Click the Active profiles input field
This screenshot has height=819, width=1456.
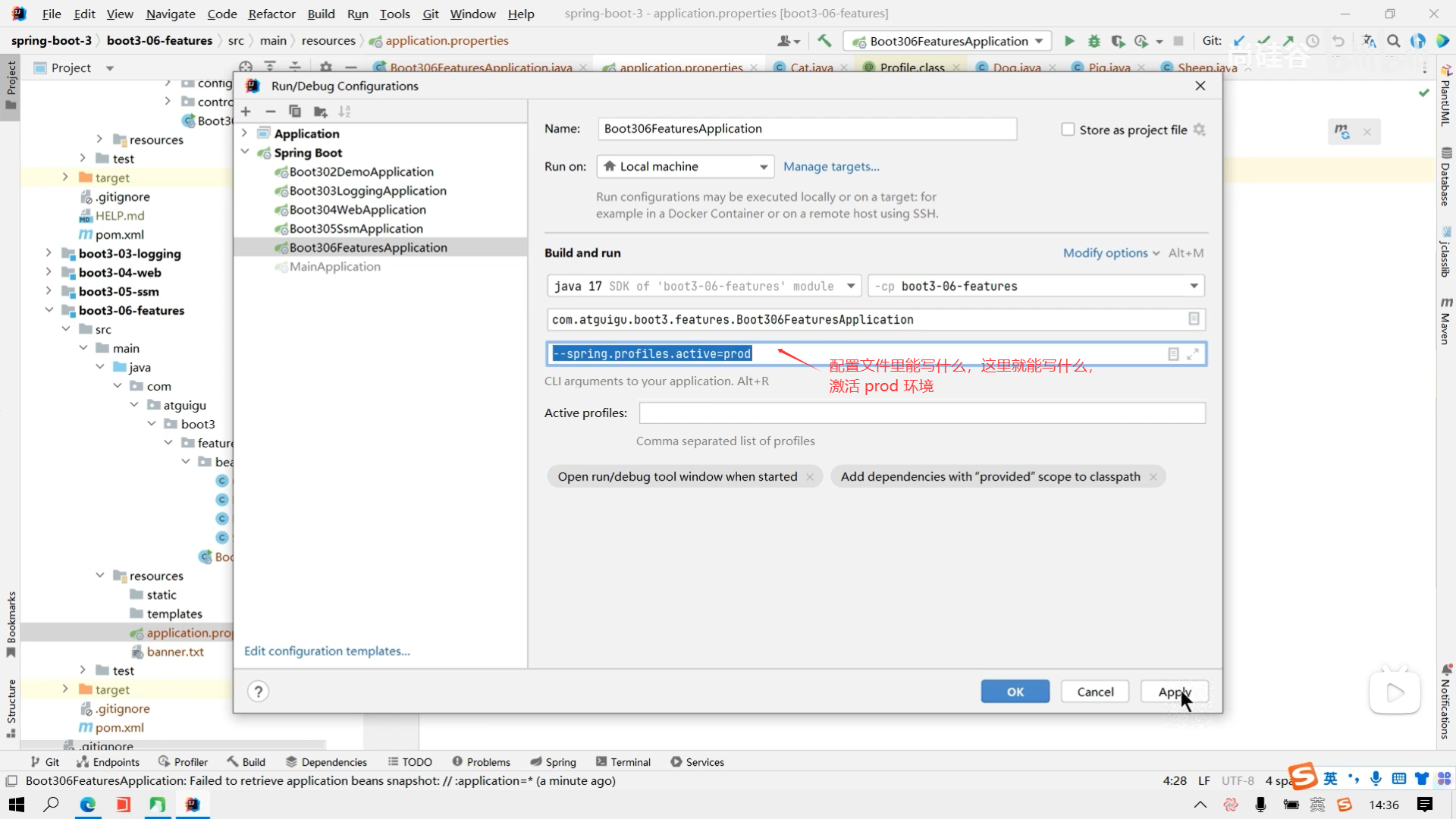(921, 413)
